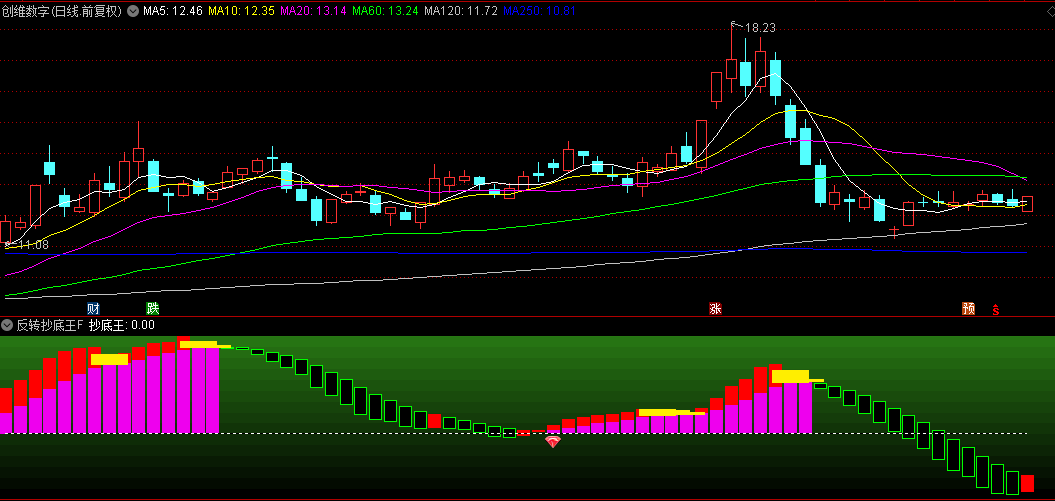This screenshot has height=501, width=1055.
Task: Click the 11.08 low price label
Action: coord(33,245)
